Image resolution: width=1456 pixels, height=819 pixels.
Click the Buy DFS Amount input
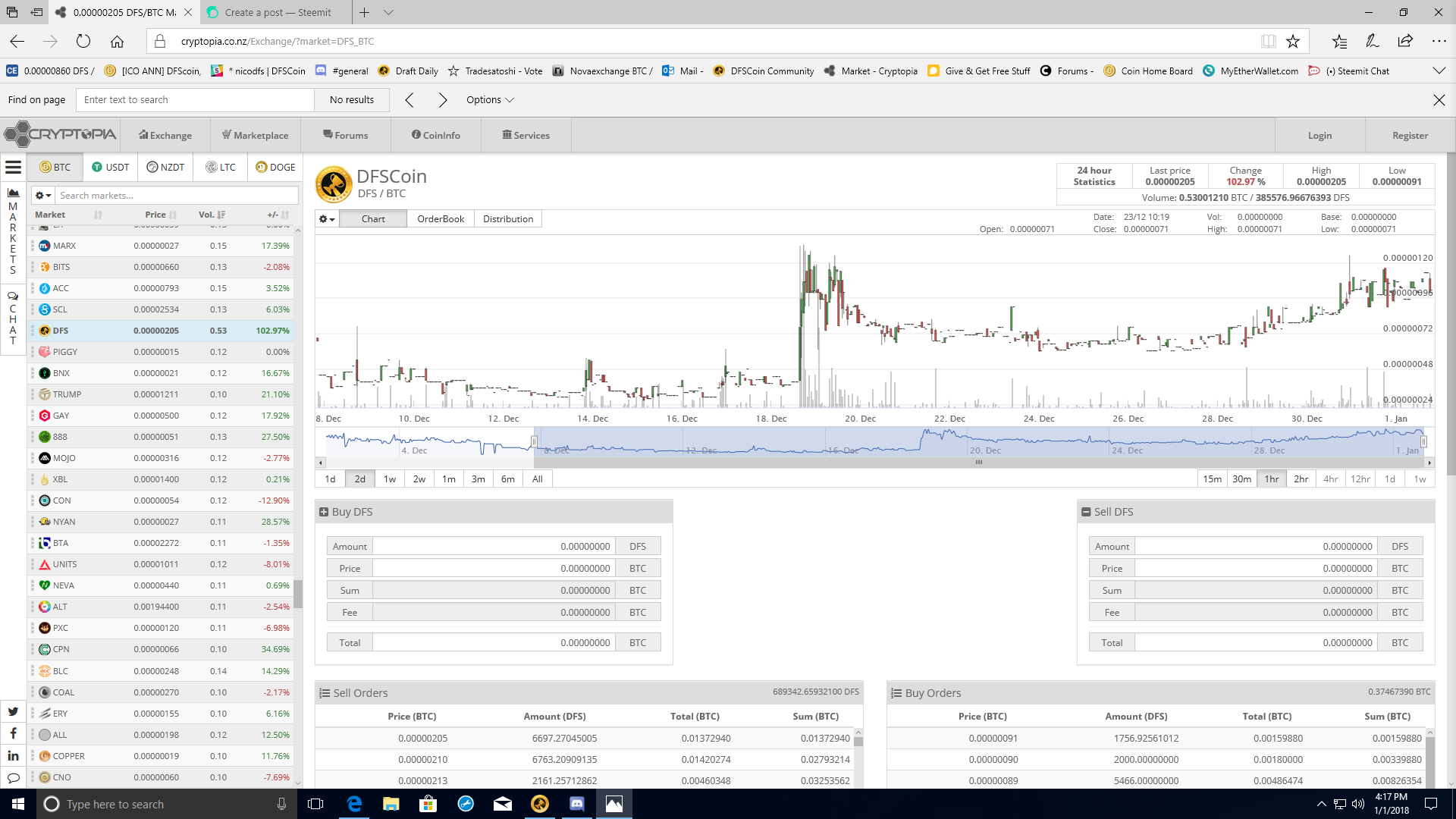click(x=494, y=546)
